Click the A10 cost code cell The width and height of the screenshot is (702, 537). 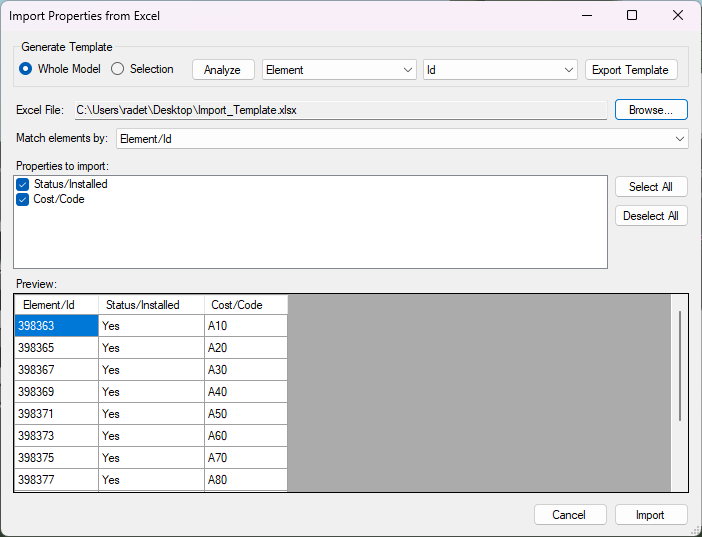[246, 326]
